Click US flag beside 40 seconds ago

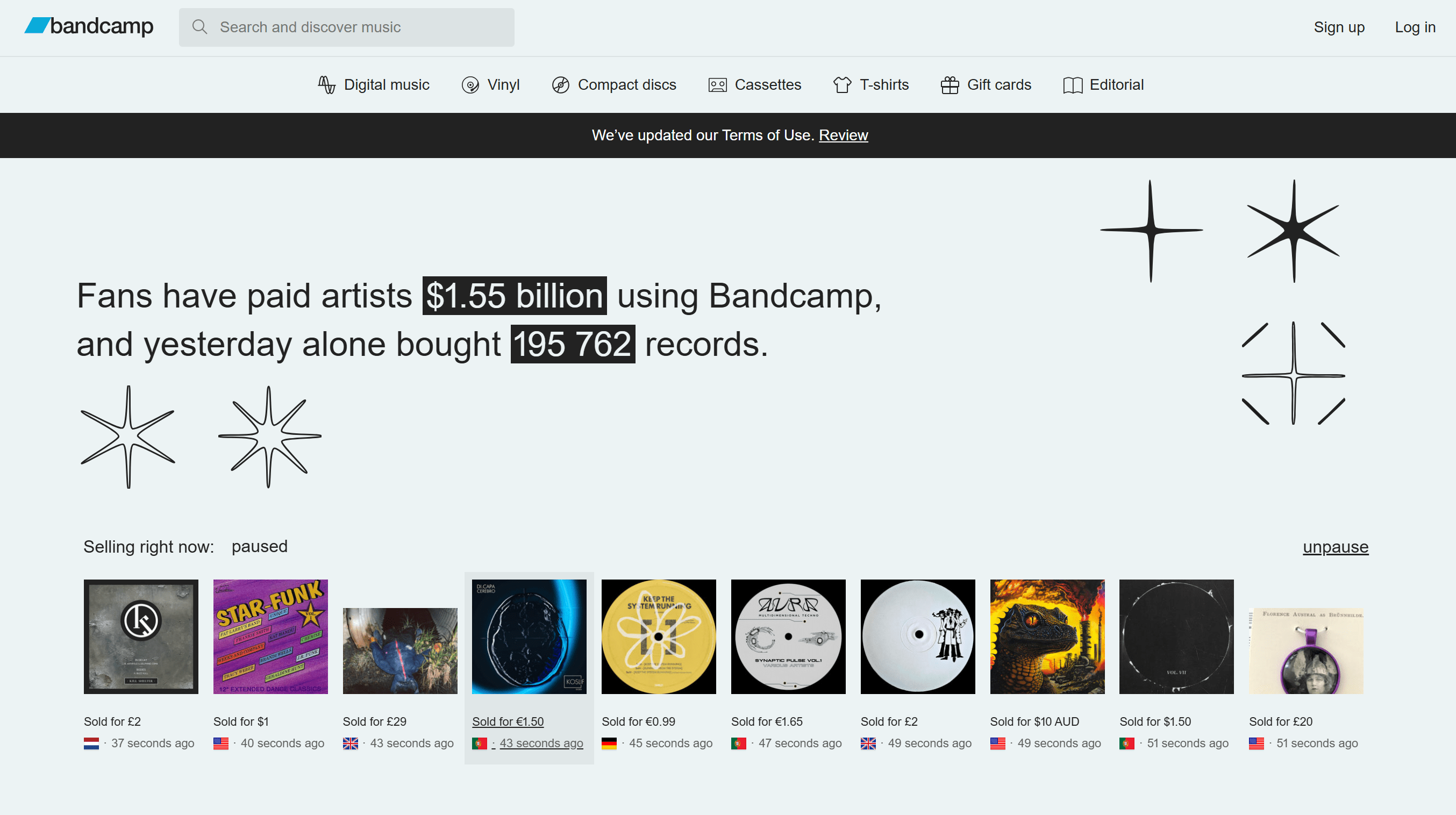220,743
